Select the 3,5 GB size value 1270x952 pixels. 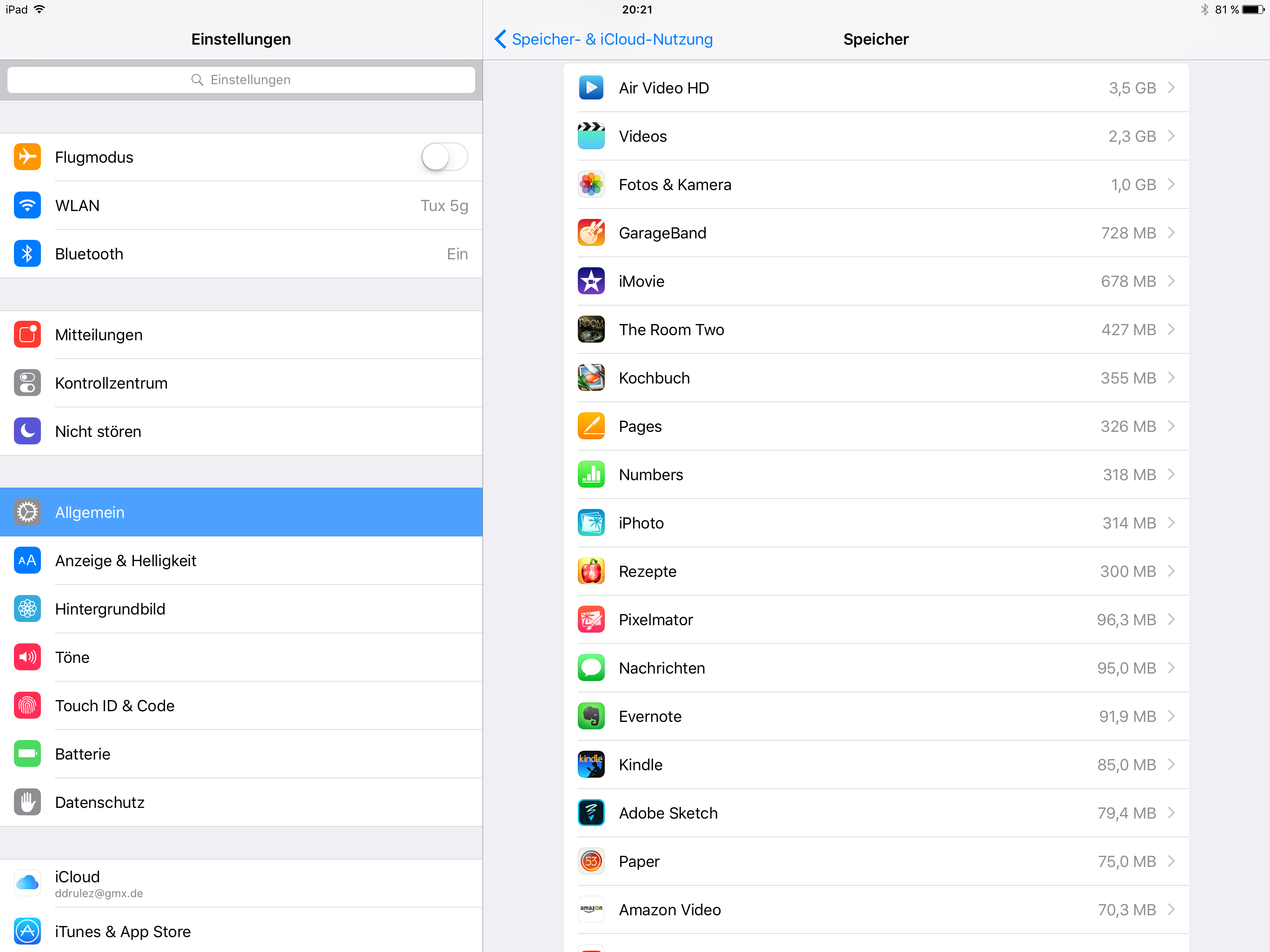[x=1132, y=88]
